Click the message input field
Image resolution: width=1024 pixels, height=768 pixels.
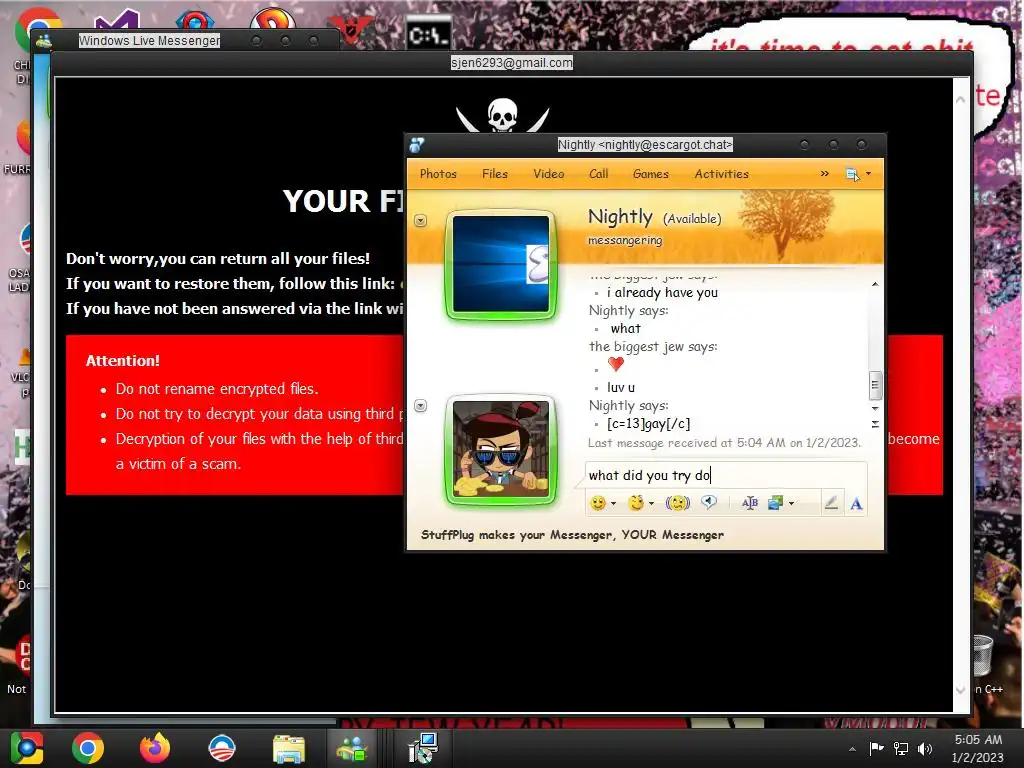coord(726,475)
